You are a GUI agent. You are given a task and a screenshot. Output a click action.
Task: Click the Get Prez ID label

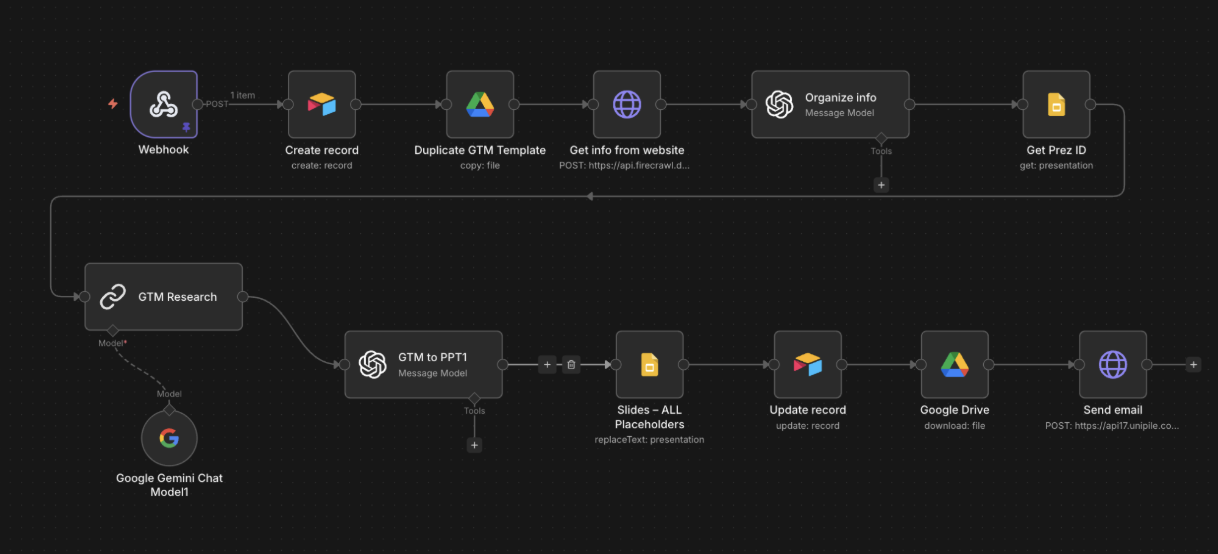coord(1056,150)
